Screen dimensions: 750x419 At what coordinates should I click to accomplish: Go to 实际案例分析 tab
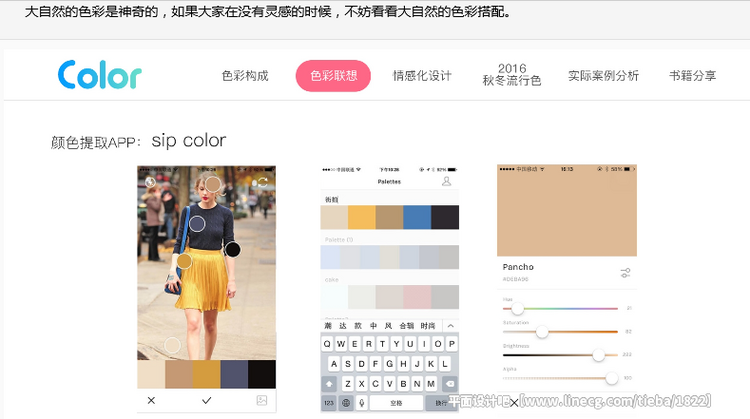603,76
